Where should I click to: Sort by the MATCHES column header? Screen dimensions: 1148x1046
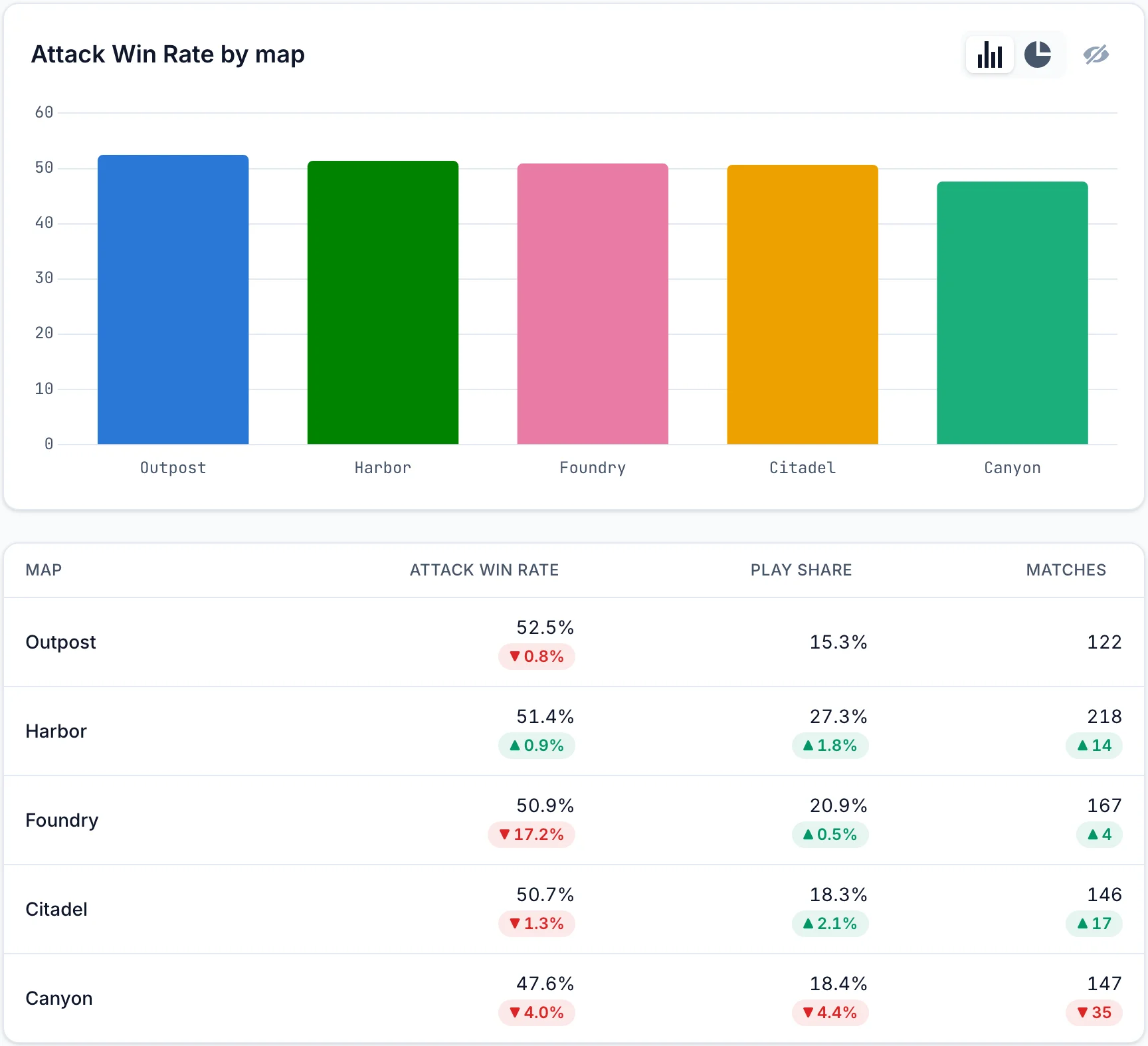point(1066,570)
